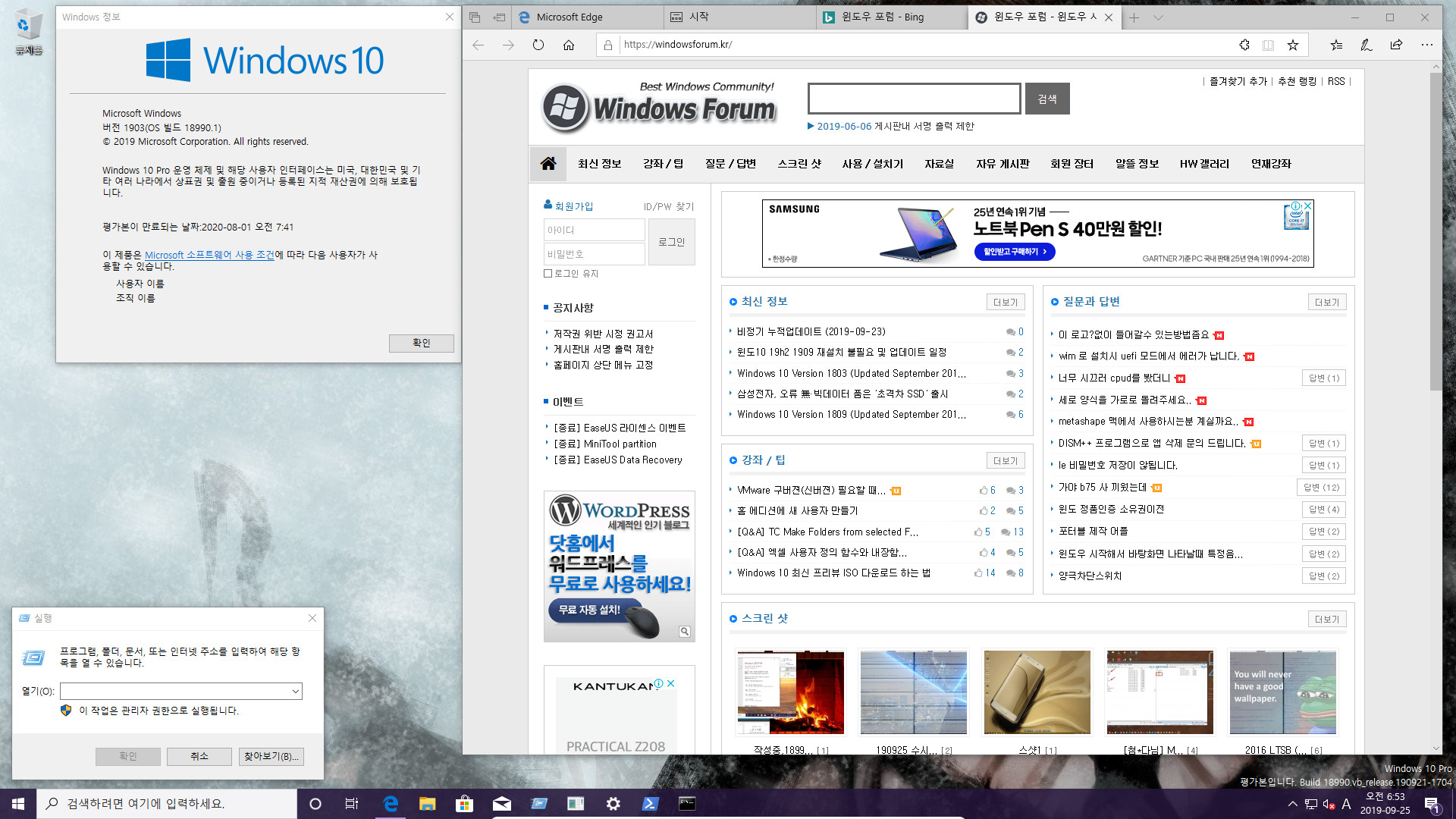This screenshot has height=819, width=1456.
Task: Click the extension icon in address bar
Action: [1244, 45]
